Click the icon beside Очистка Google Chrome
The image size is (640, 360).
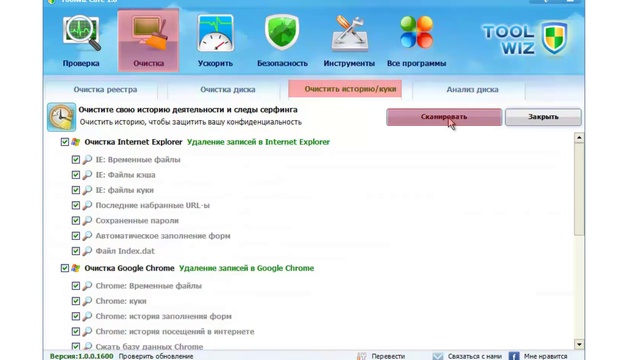76,268
